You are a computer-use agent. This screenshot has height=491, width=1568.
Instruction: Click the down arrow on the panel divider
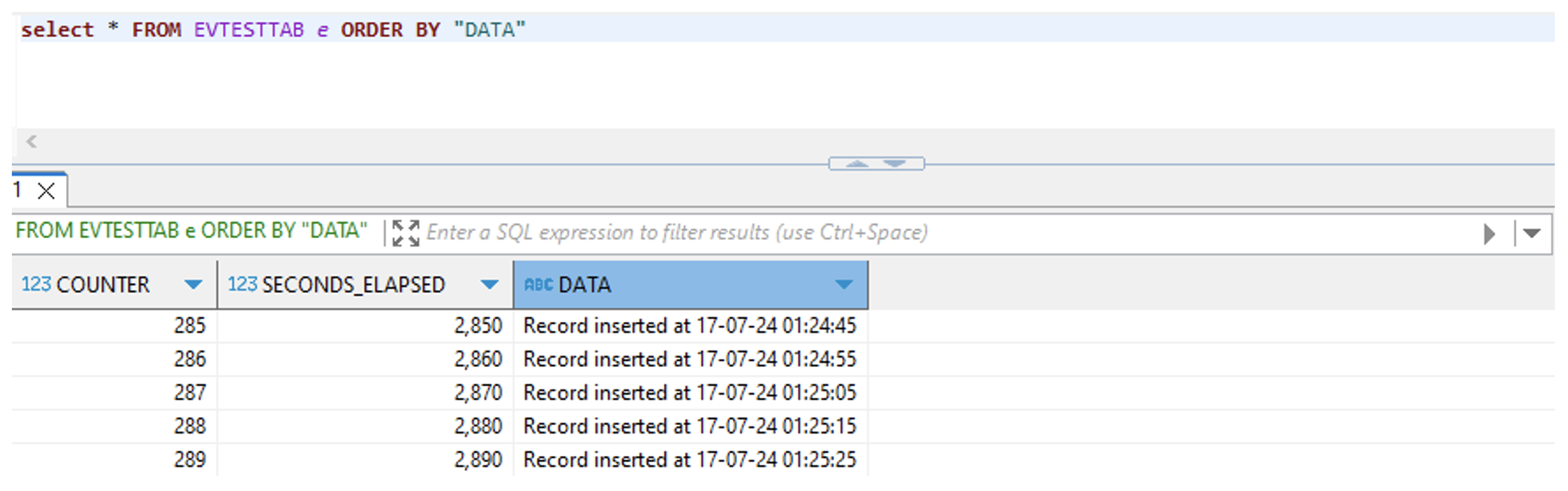pos(895,164)
